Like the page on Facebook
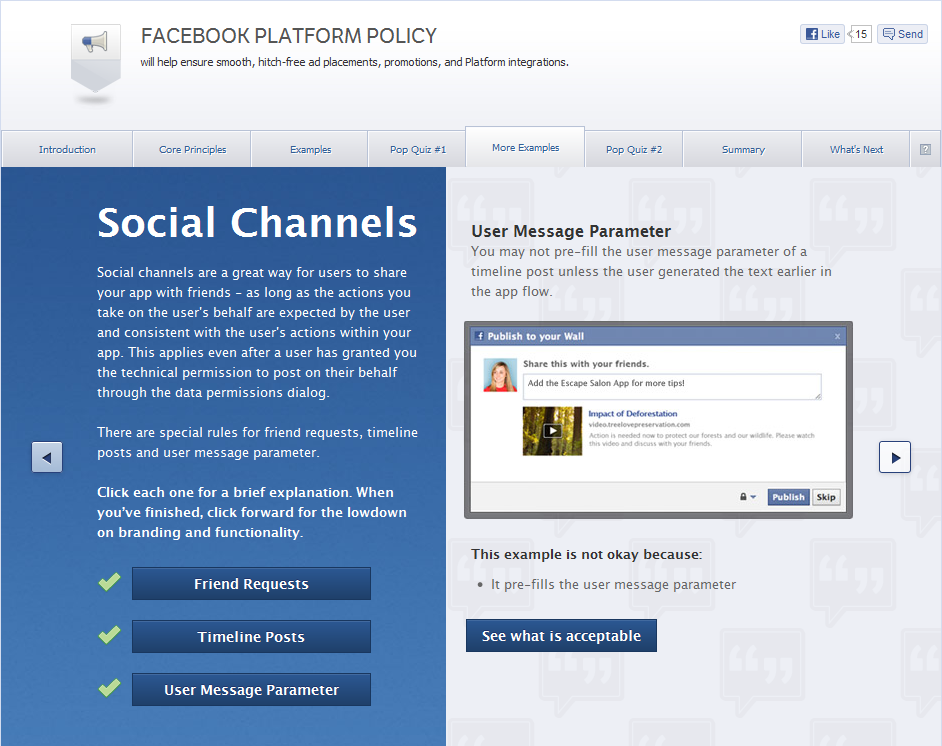 click(x=822, y=34)
